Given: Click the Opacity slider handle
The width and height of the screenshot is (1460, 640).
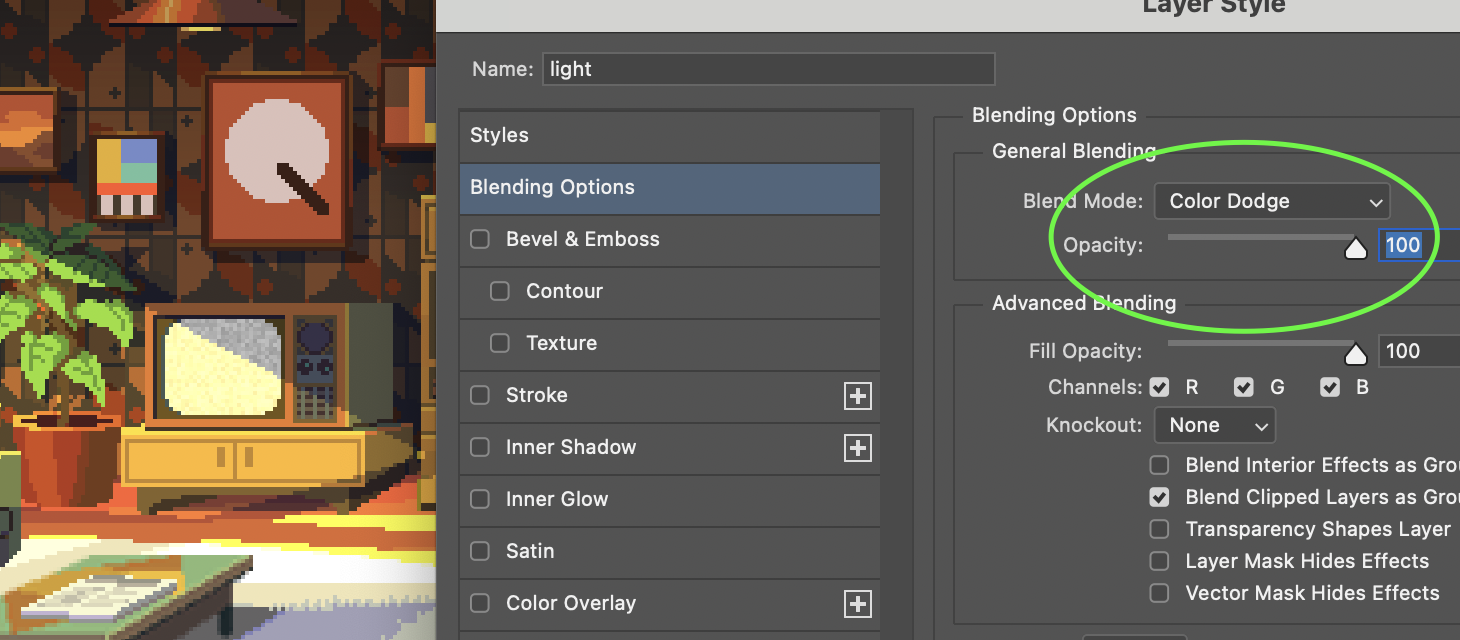Looking at the screenshot, I should pyautogui.click(x=1355, y=248).
